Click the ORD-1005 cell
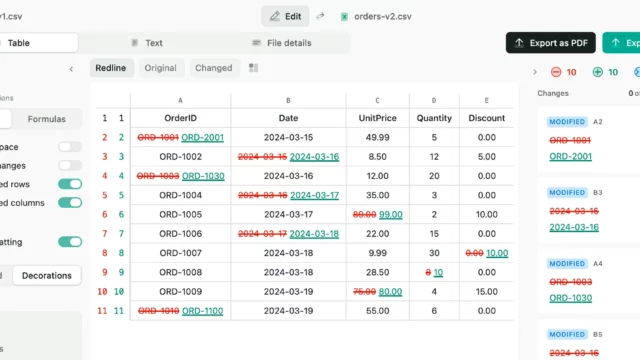Image resolution: width=640 pixels, height=360 pixels. click(180, 214)
